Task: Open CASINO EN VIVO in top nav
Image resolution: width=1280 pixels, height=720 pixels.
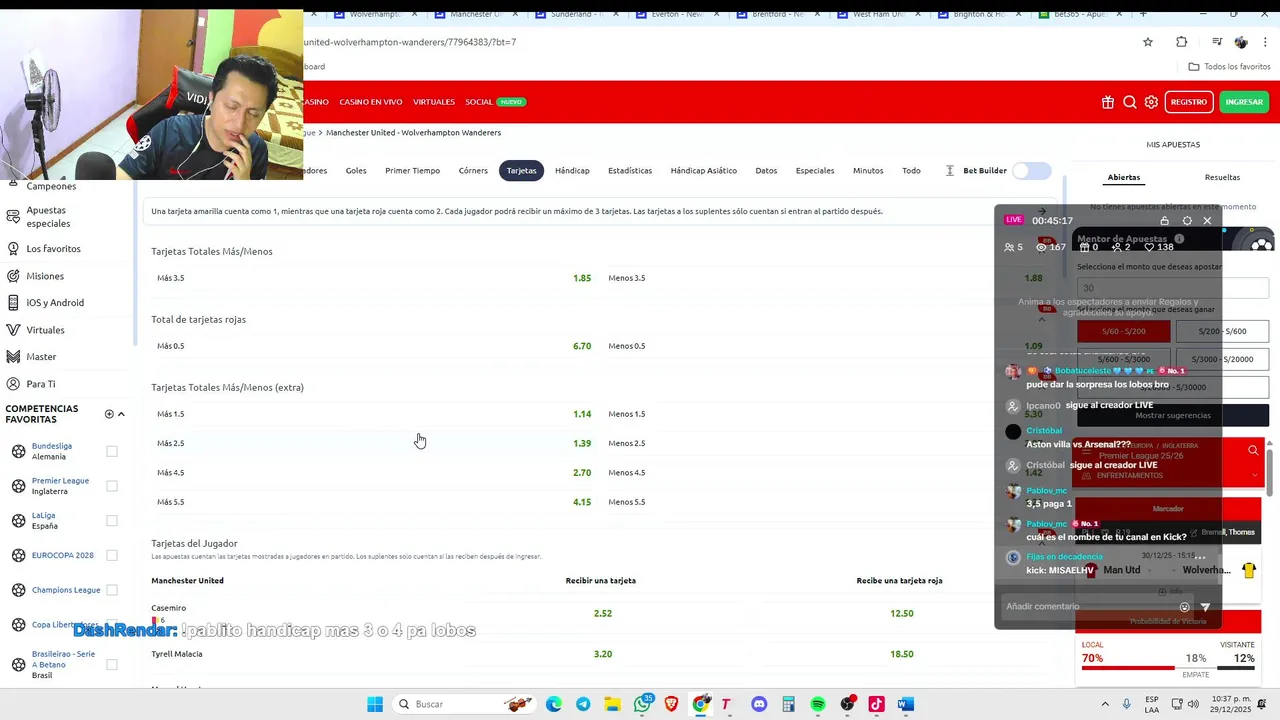Action: tap(370, 102)
